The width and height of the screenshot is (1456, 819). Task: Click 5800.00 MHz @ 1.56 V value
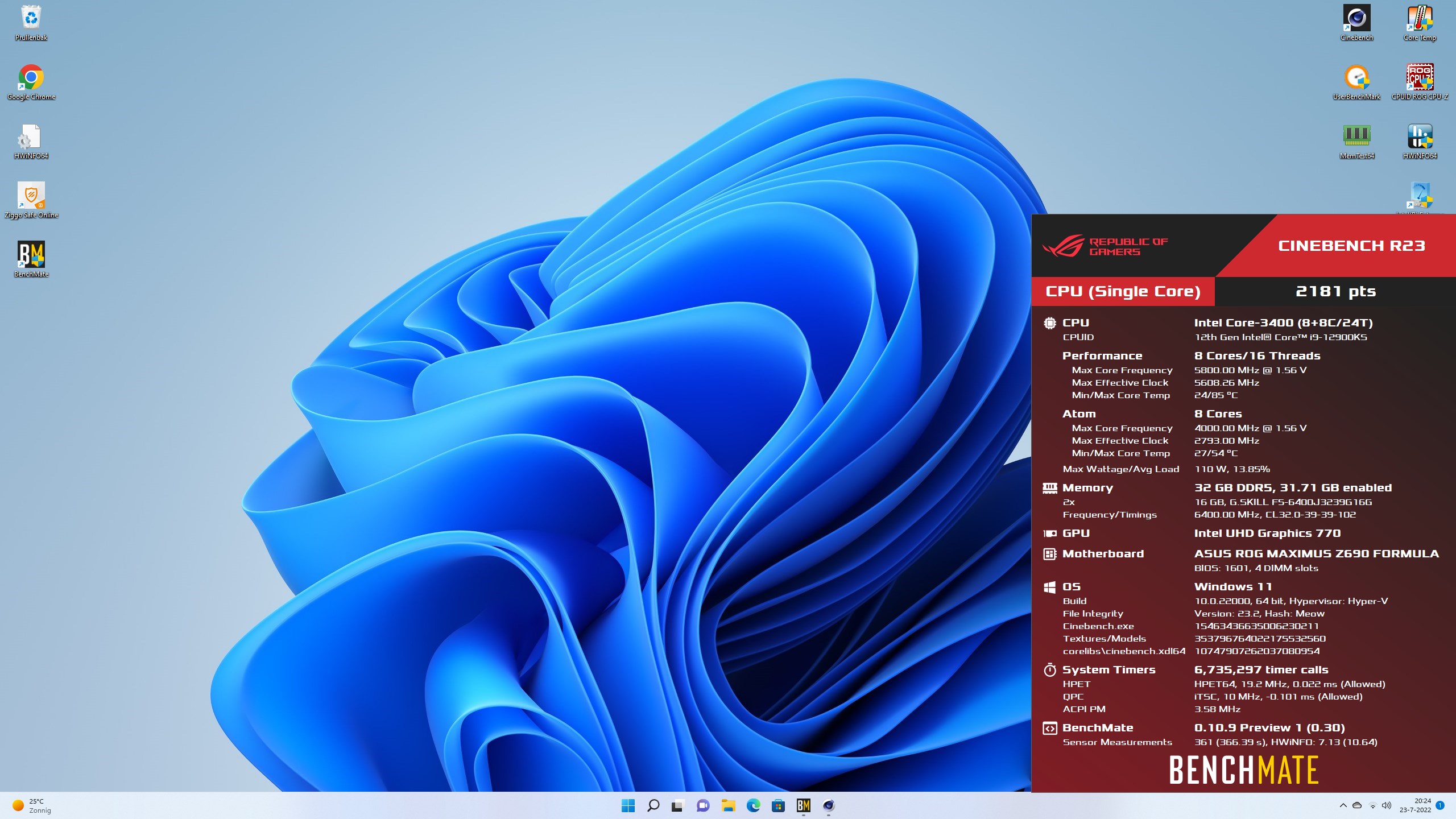(x=1250, y=370)
